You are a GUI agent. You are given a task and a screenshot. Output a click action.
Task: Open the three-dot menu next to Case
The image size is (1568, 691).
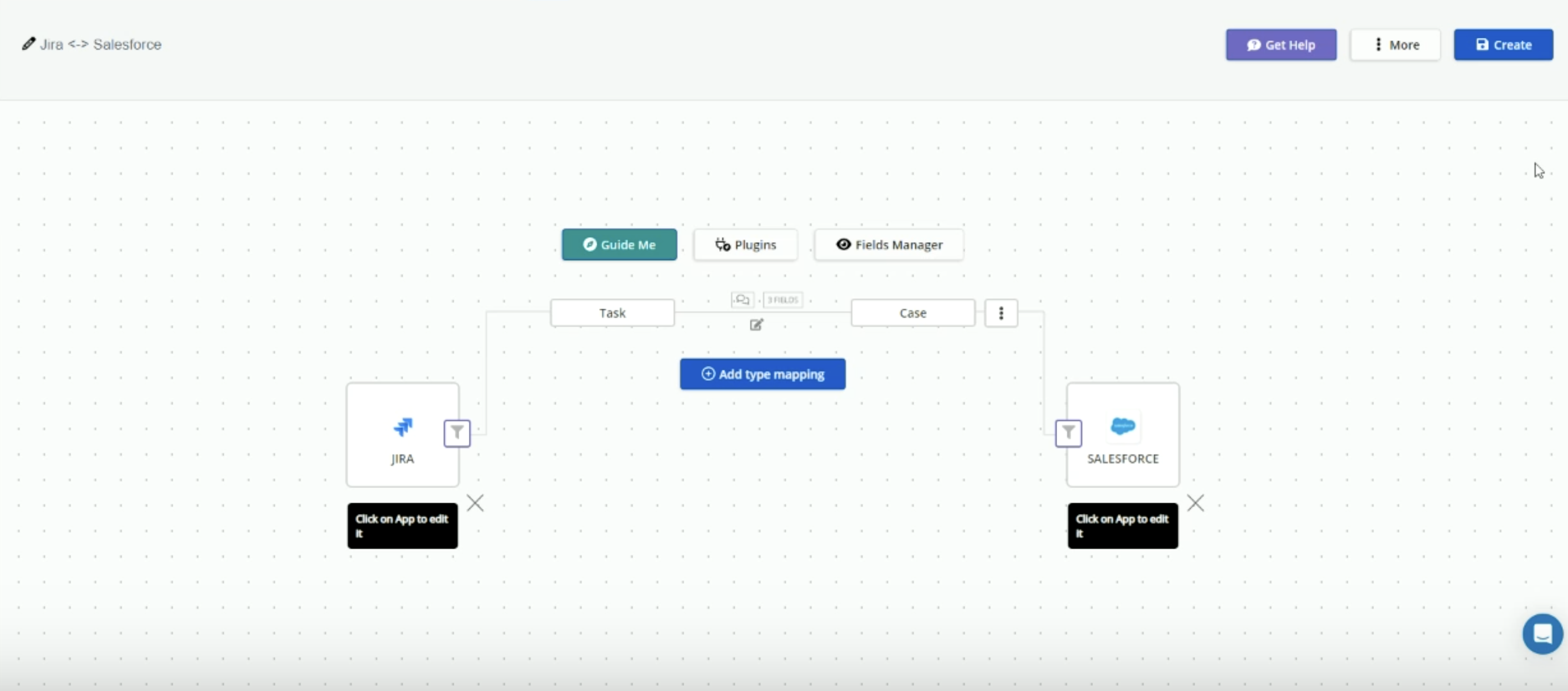click(x=1000, y=313)
